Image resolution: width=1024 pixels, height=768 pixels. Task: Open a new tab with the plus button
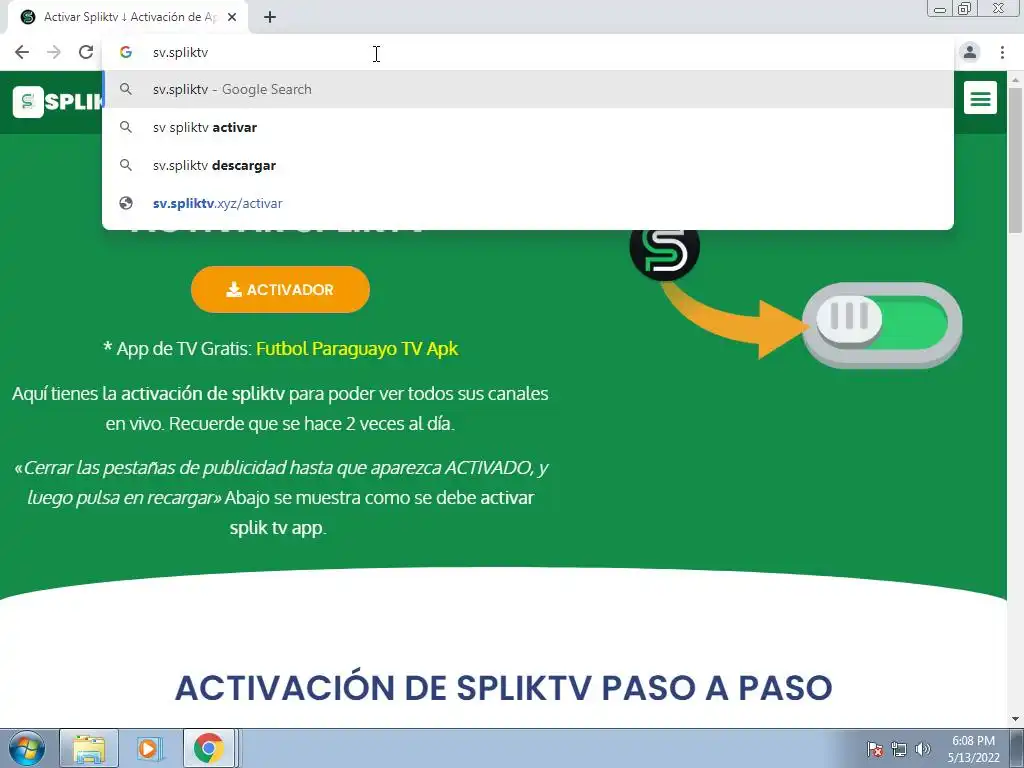coord(270,18)
